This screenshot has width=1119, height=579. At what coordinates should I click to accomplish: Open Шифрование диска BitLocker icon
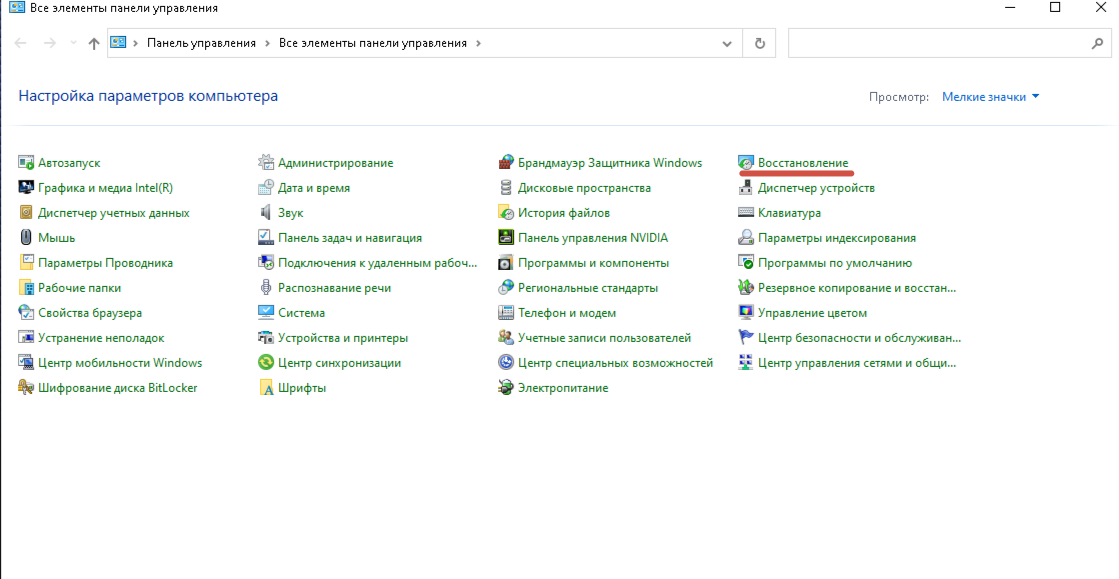pyautogui.click(x=26, y=388)
